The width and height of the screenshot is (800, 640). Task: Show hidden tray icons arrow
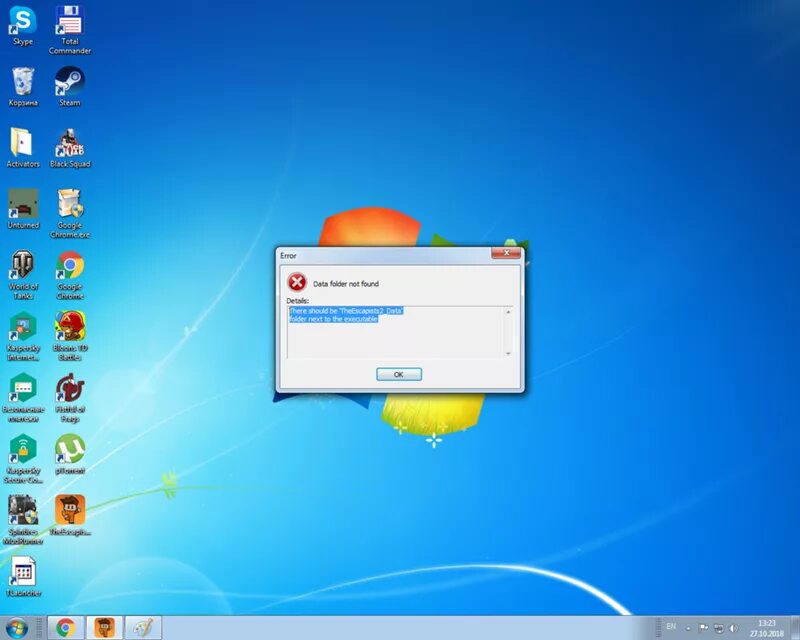point(688,628)
